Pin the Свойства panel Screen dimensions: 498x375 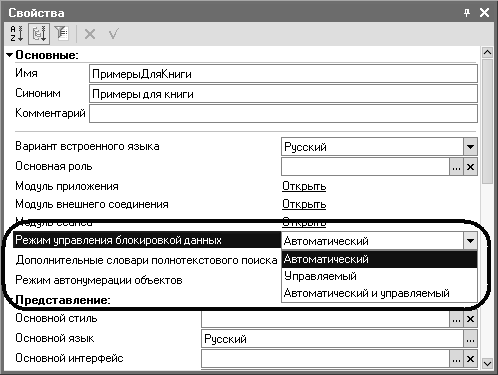click(x=467, y=13)
